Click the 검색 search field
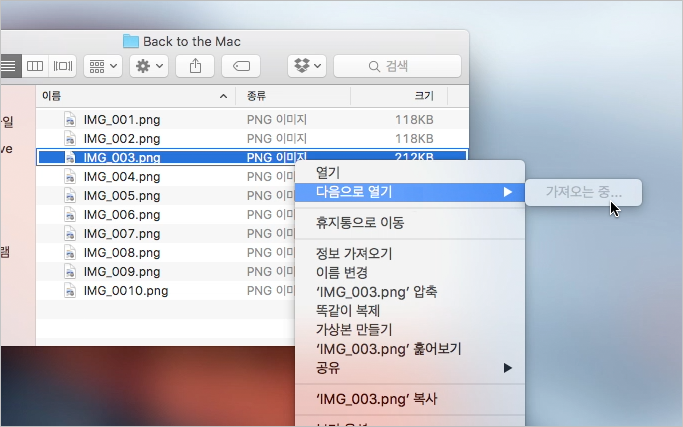 tap(397, 66)
